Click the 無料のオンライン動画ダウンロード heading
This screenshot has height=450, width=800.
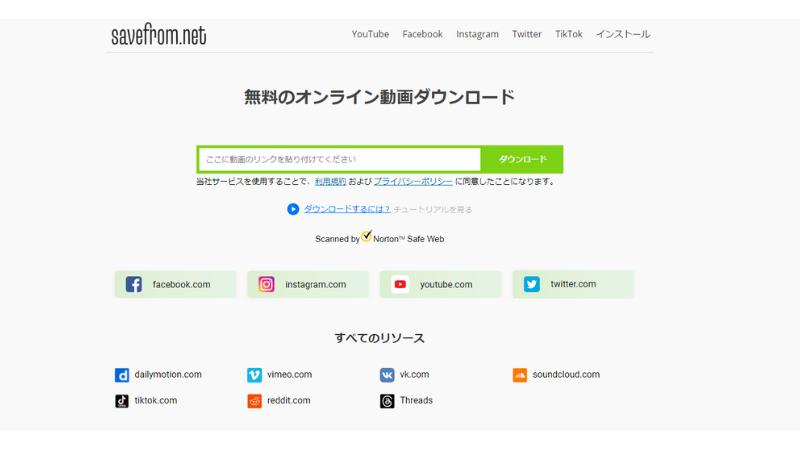click(x=379, y=97)
